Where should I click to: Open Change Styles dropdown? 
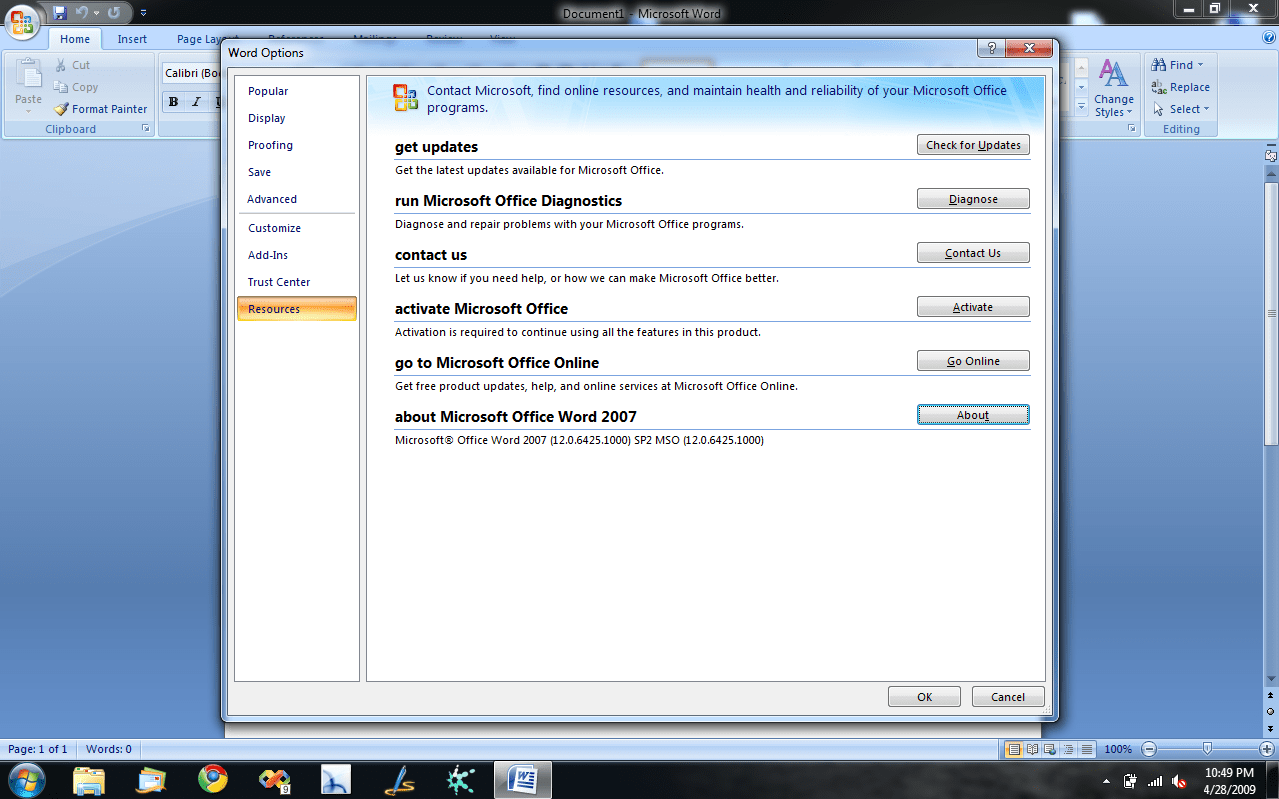pyautogui.click(x=1114, y=88)
